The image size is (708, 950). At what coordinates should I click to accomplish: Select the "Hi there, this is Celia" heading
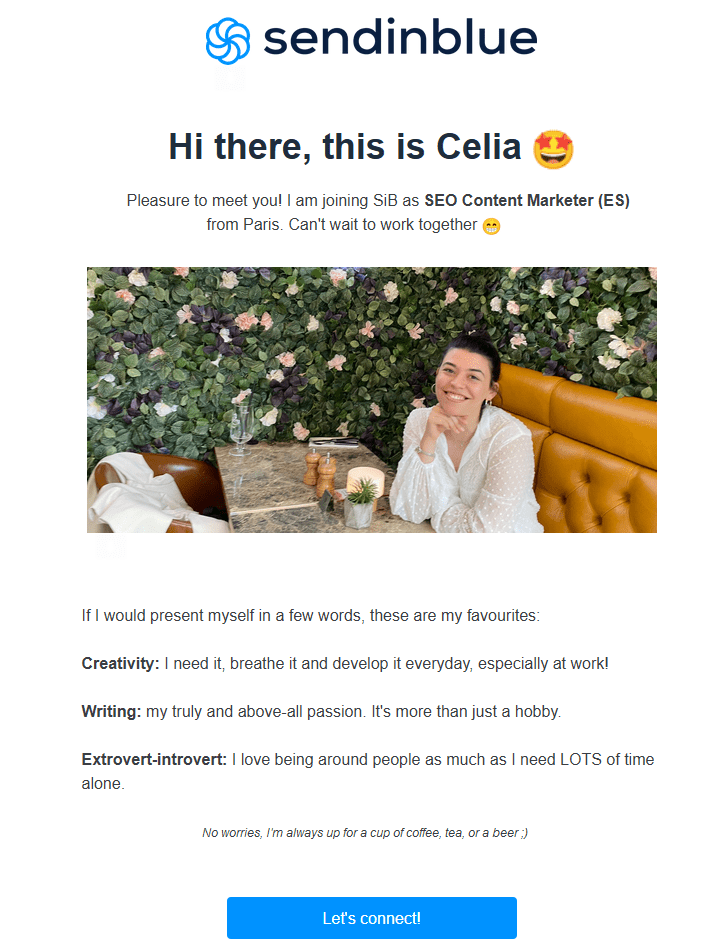[x=345, y=147]
